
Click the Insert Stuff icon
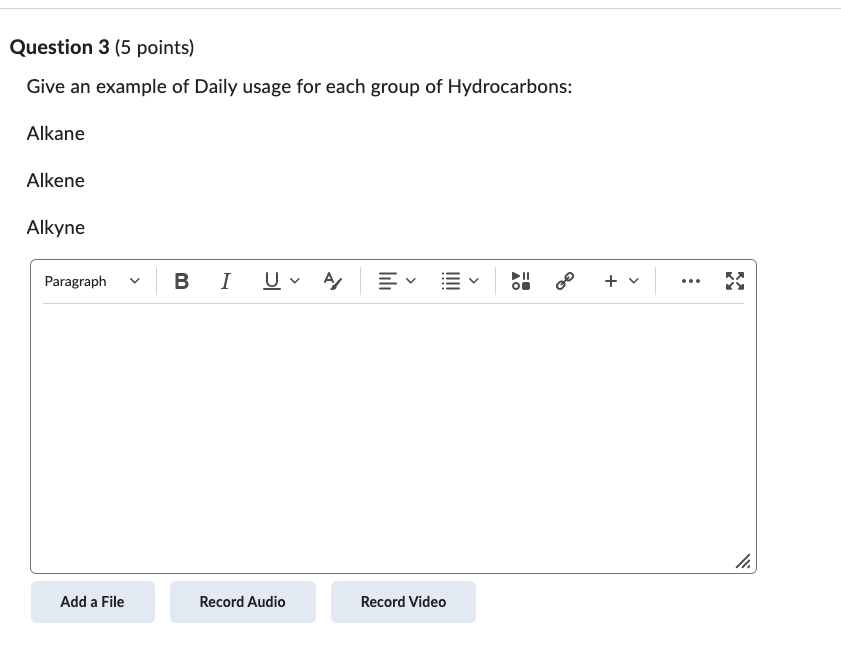[520, 281]
